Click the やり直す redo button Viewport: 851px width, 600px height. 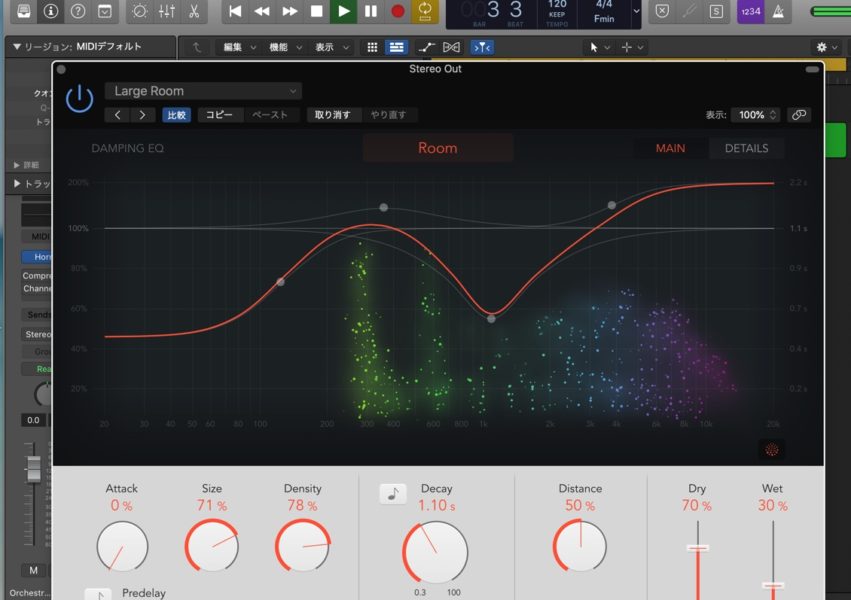pos(388,115)
